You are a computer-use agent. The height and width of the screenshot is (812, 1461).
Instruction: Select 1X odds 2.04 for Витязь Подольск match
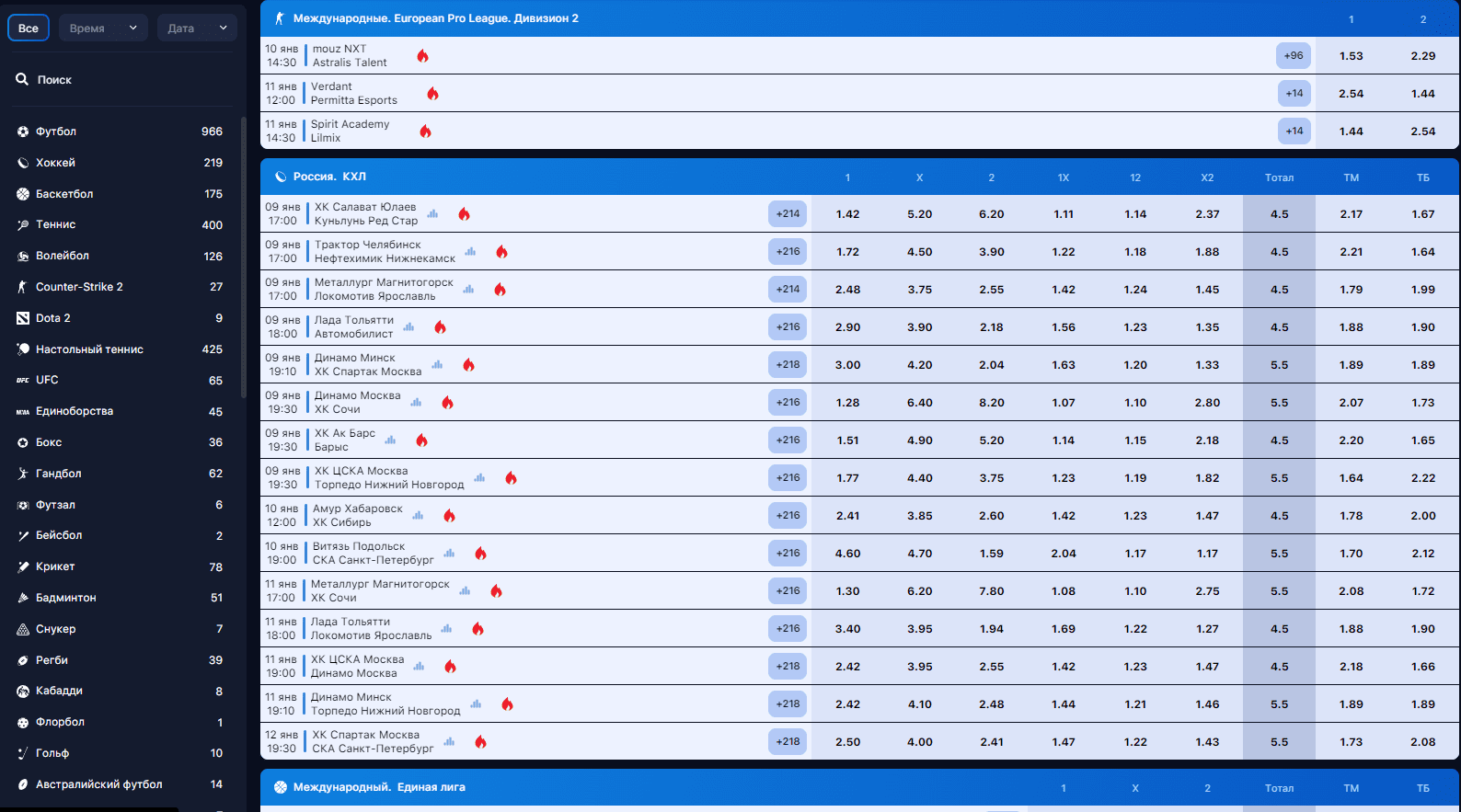tap(1063, 554)
